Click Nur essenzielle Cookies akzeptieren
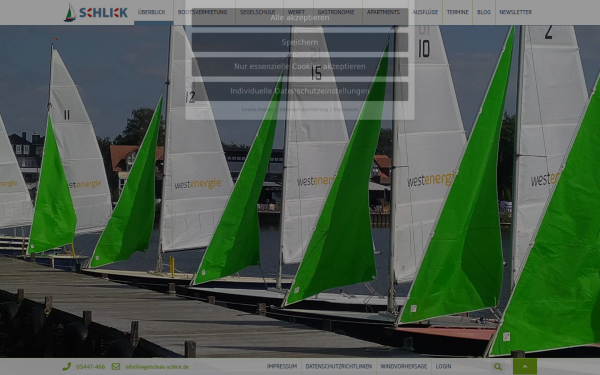Image resolution: width=600 pixels, height=375 pixels. pyautogui.click(x=300, y=67)
